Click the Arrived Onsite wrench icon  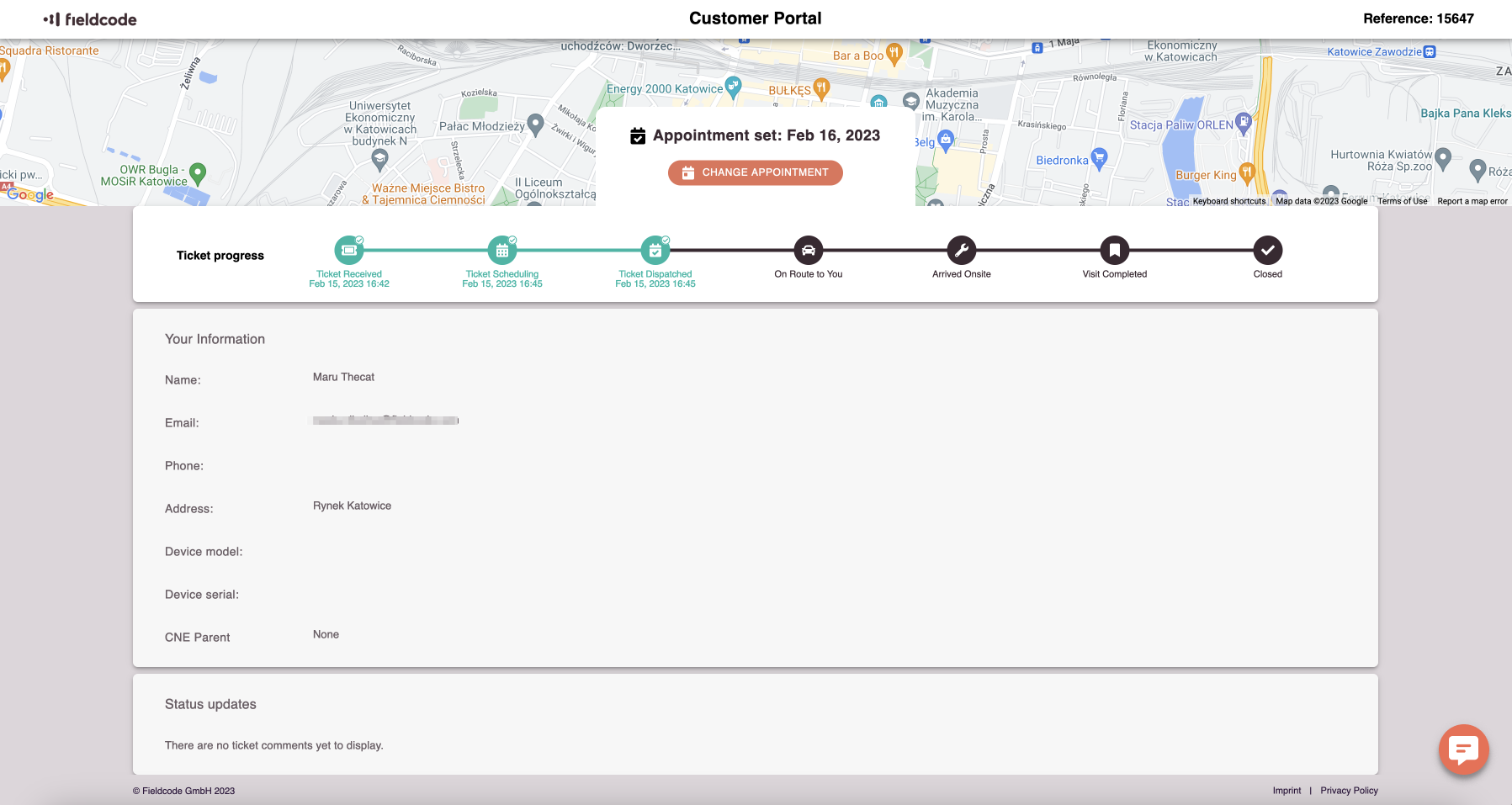[962, 251]
